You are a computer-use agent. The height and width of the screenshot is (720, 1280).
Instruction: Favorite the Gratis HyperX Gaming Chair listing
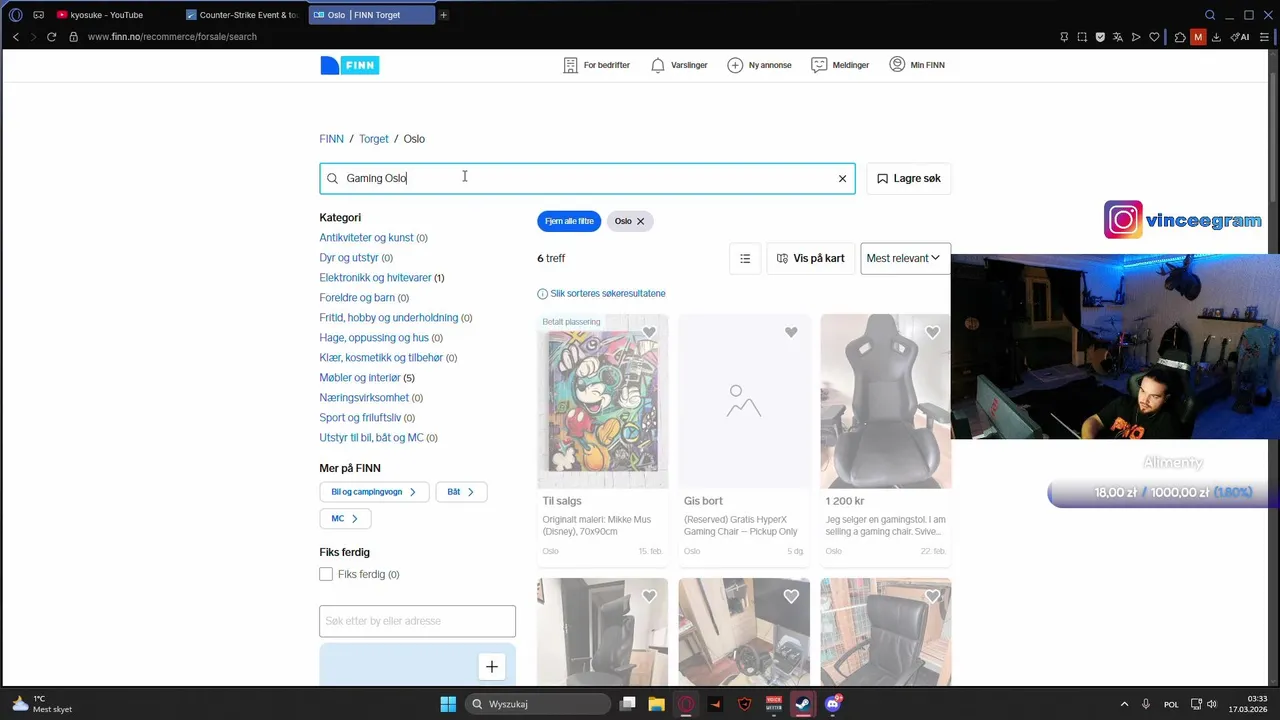click(x=791, y=332)
